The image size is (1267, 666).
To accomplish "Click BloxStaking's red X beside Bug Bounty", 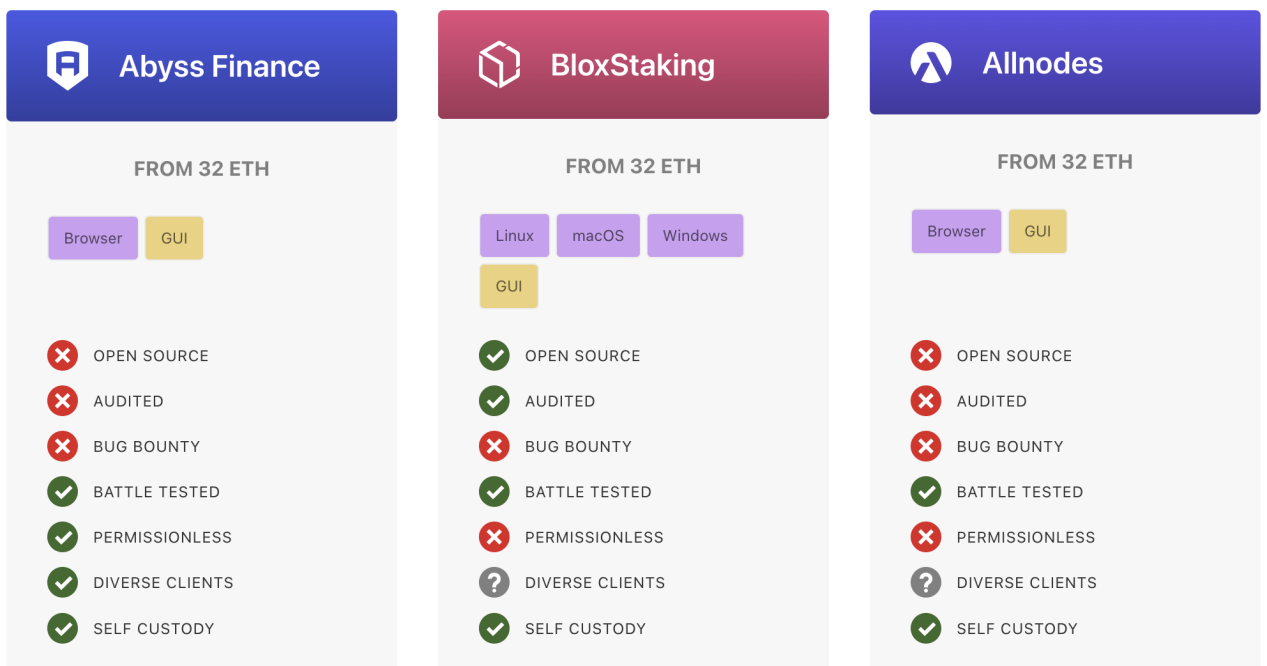I will (x=494, y=446).
